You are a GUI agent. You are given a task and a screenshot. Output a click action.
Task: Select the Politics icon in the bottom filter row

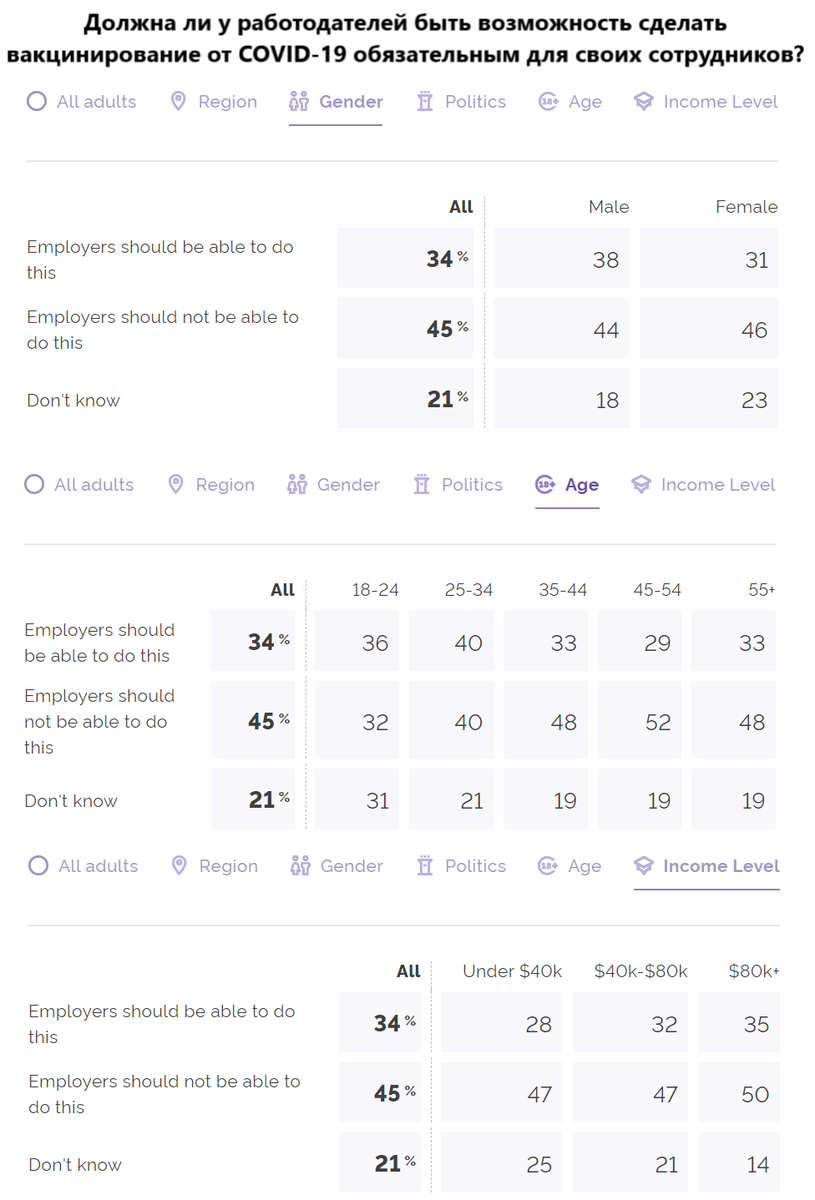(x=426, y=866)
